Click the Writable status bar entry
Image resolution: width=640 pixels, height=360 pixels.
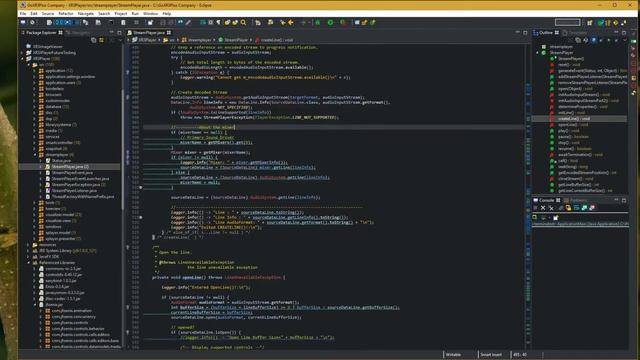[x=453, y=354]
